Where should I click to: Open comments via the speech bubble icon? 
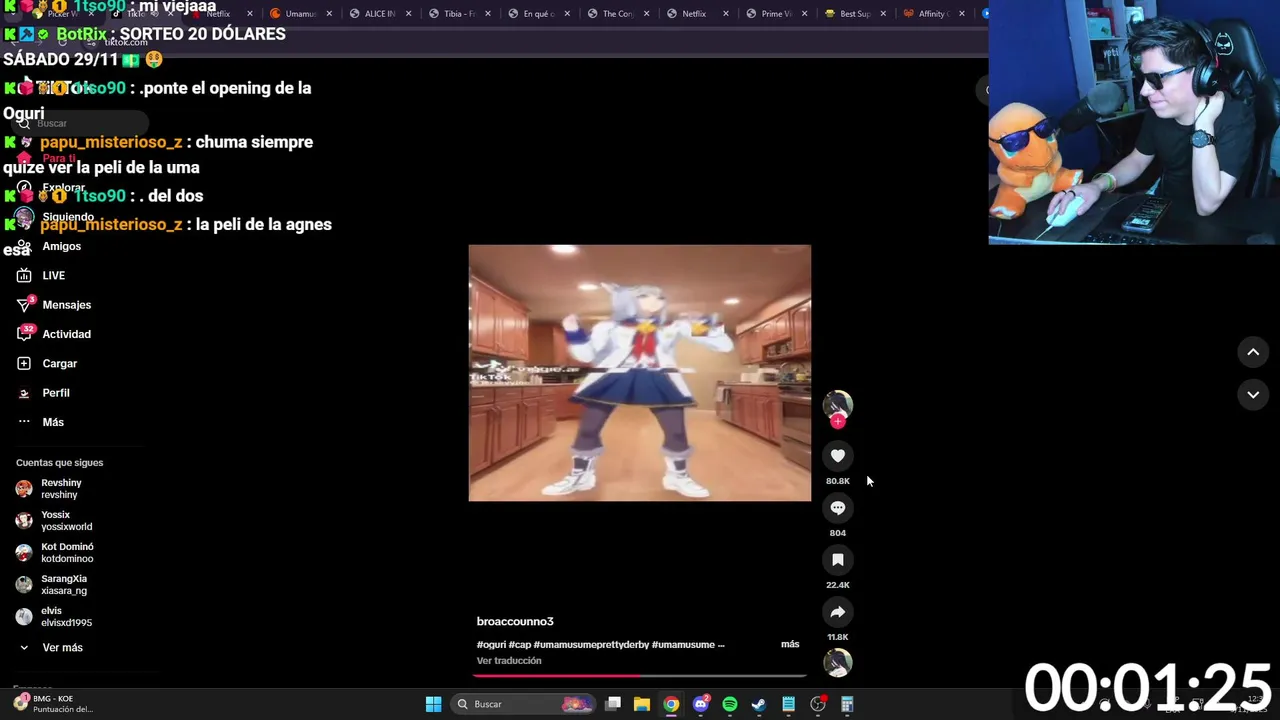pos(838,508)
